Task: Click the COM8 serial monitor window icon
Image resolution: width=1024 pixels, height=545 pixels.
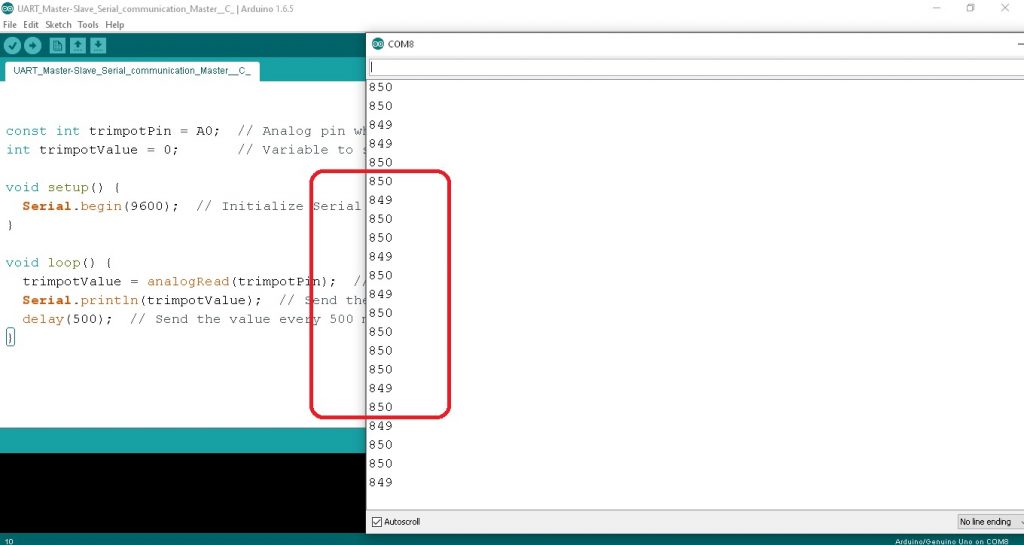Action: point(377,44)
